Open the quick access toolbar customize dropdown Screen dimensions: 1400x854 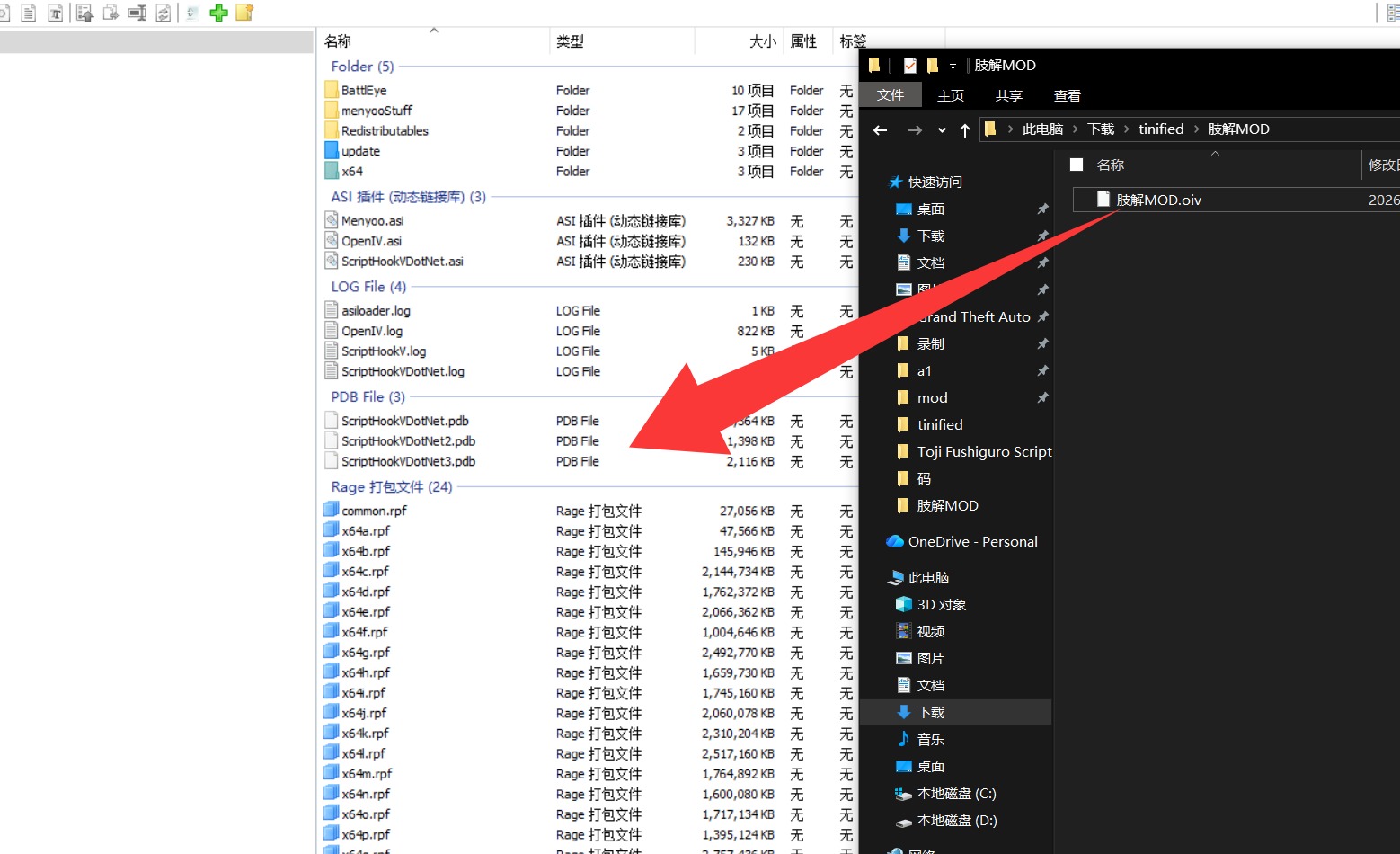[x=953, y=67]
